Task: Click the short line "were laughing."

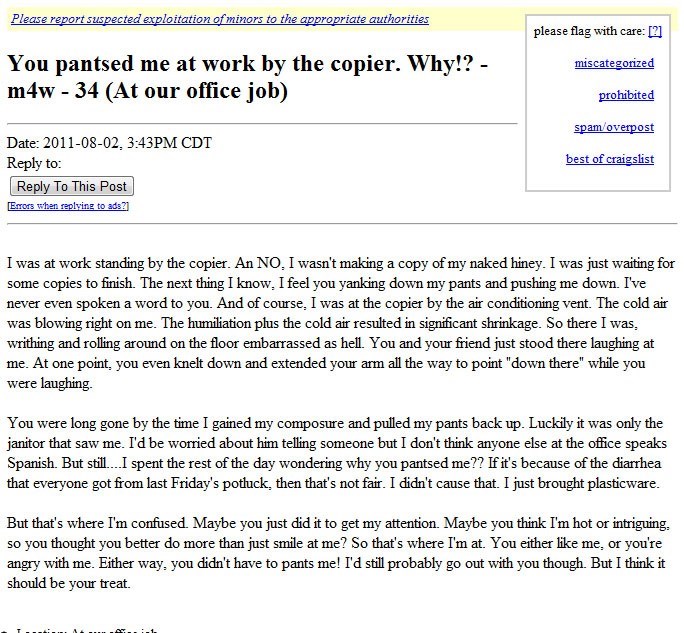Action: click(50, 383)
